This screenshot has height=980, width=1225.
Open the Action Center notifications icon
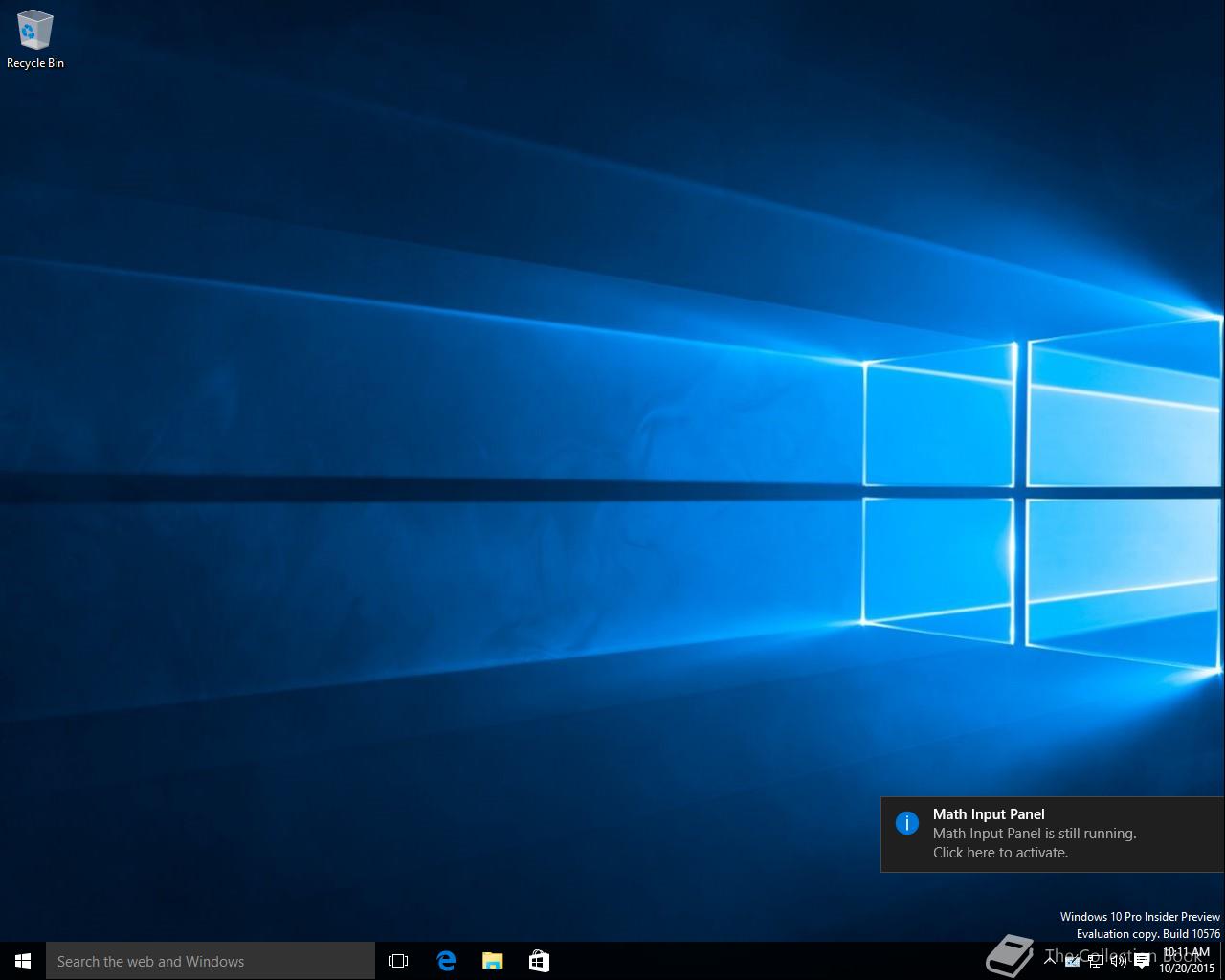tap(1142, 961)
